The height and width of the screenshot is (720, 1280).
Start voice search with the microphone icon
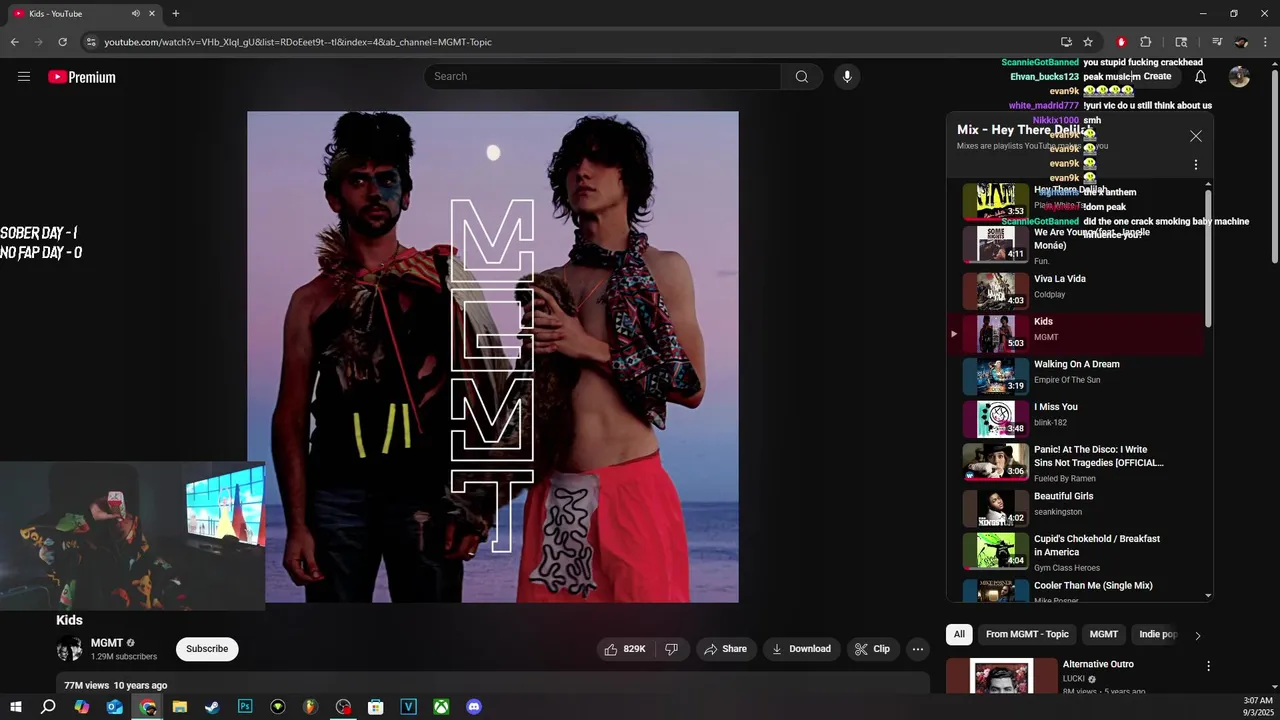point(847,77)
